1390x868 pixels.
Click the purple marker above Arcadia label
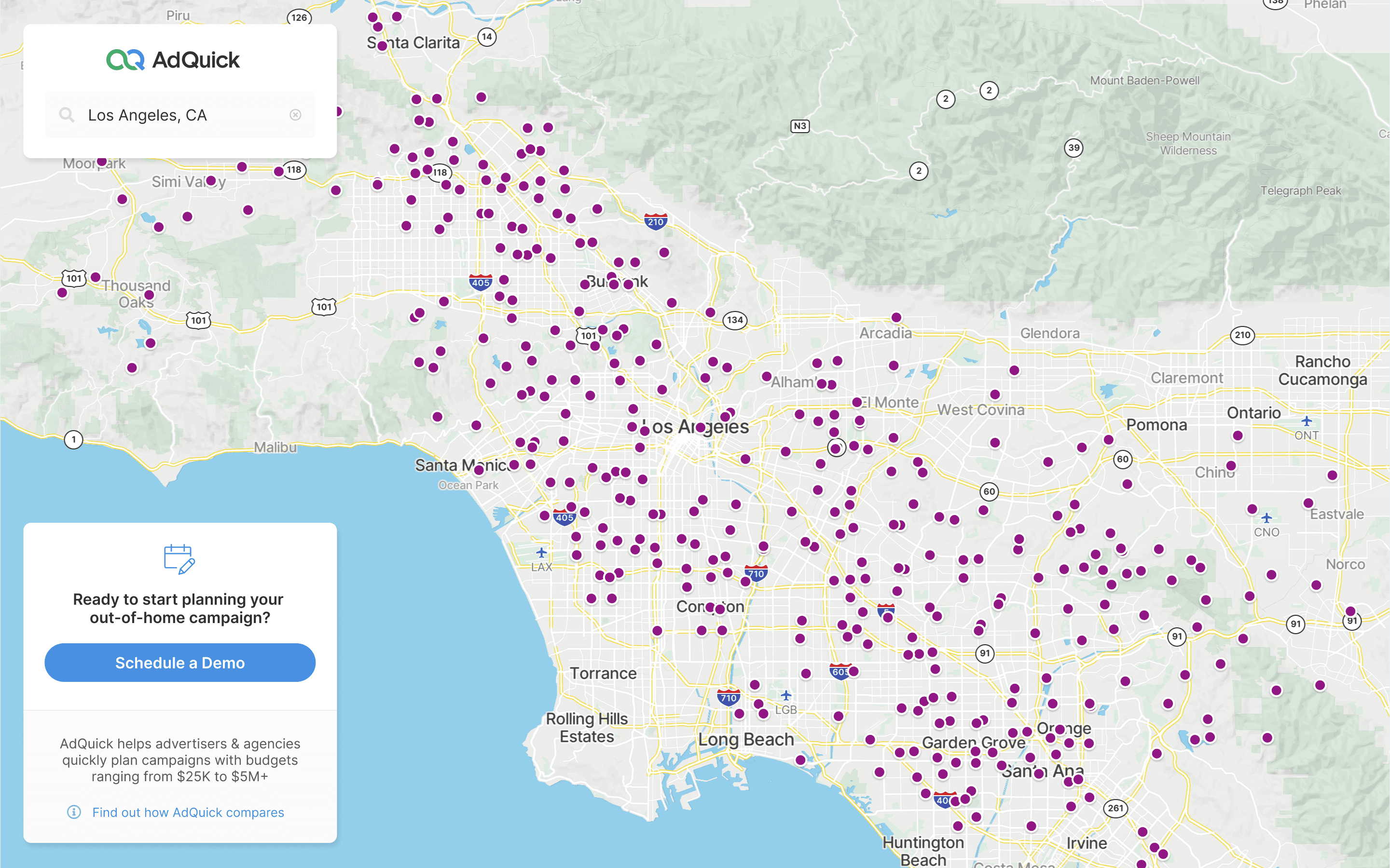tap(896, 317)
